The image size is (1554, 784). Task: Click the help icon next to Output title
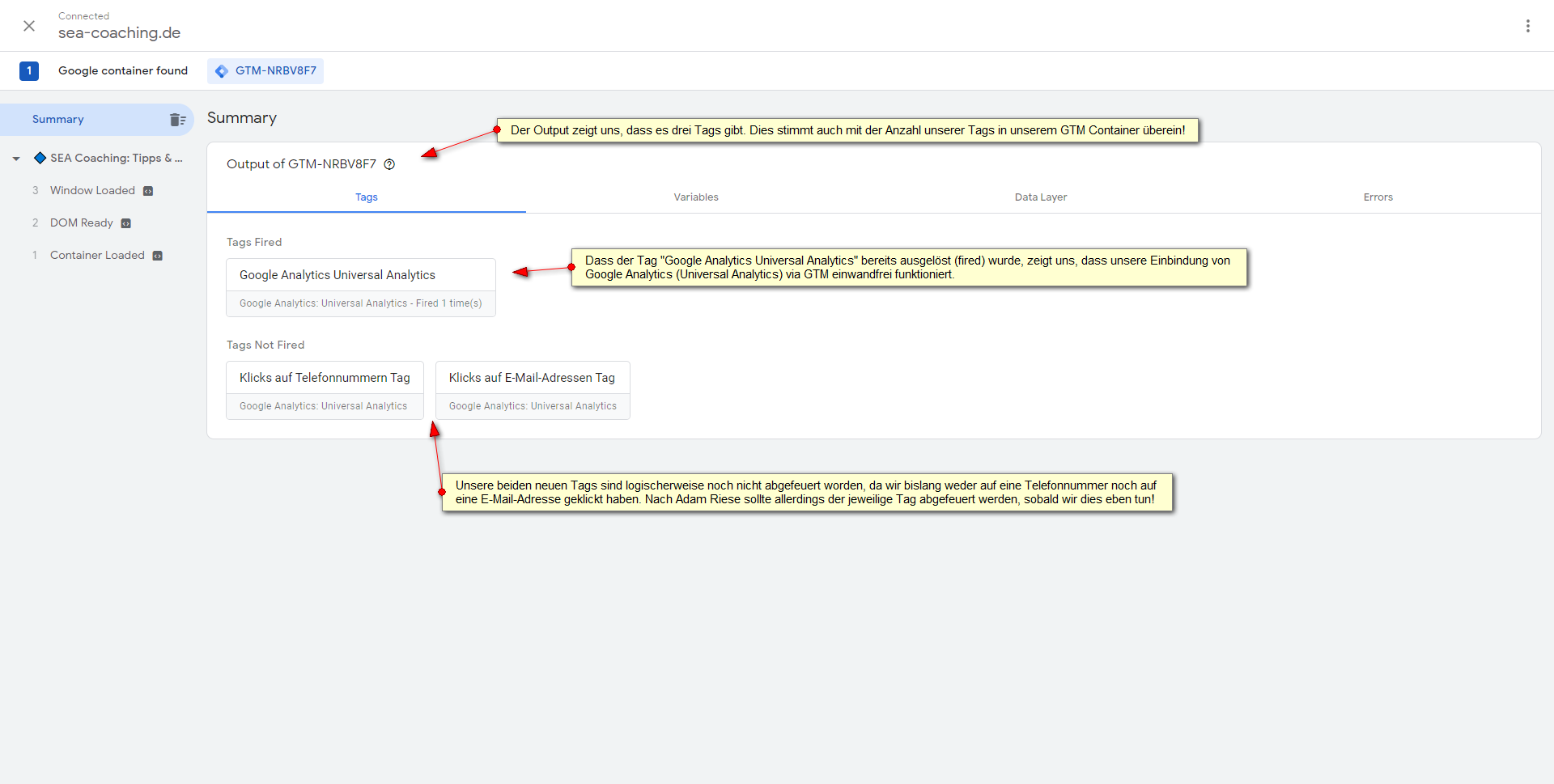[x=389, y=164]
